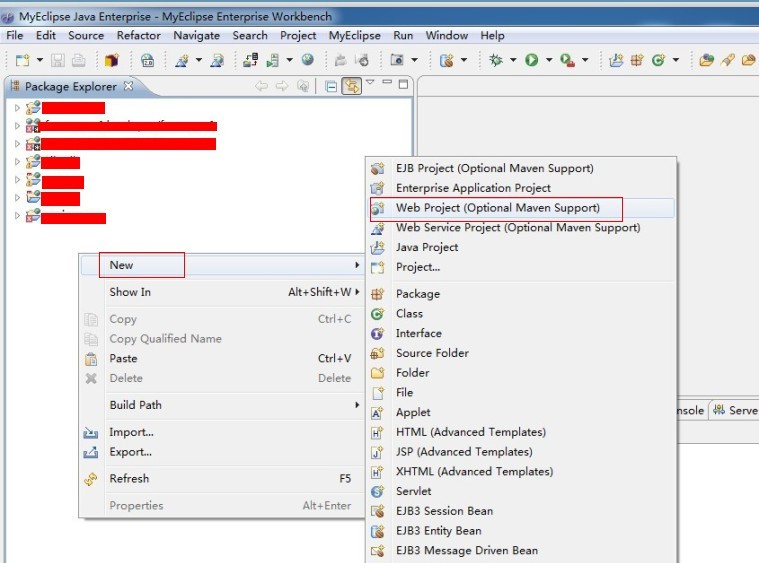
Task: Choose Interface in New submenu
Action: 521,333
